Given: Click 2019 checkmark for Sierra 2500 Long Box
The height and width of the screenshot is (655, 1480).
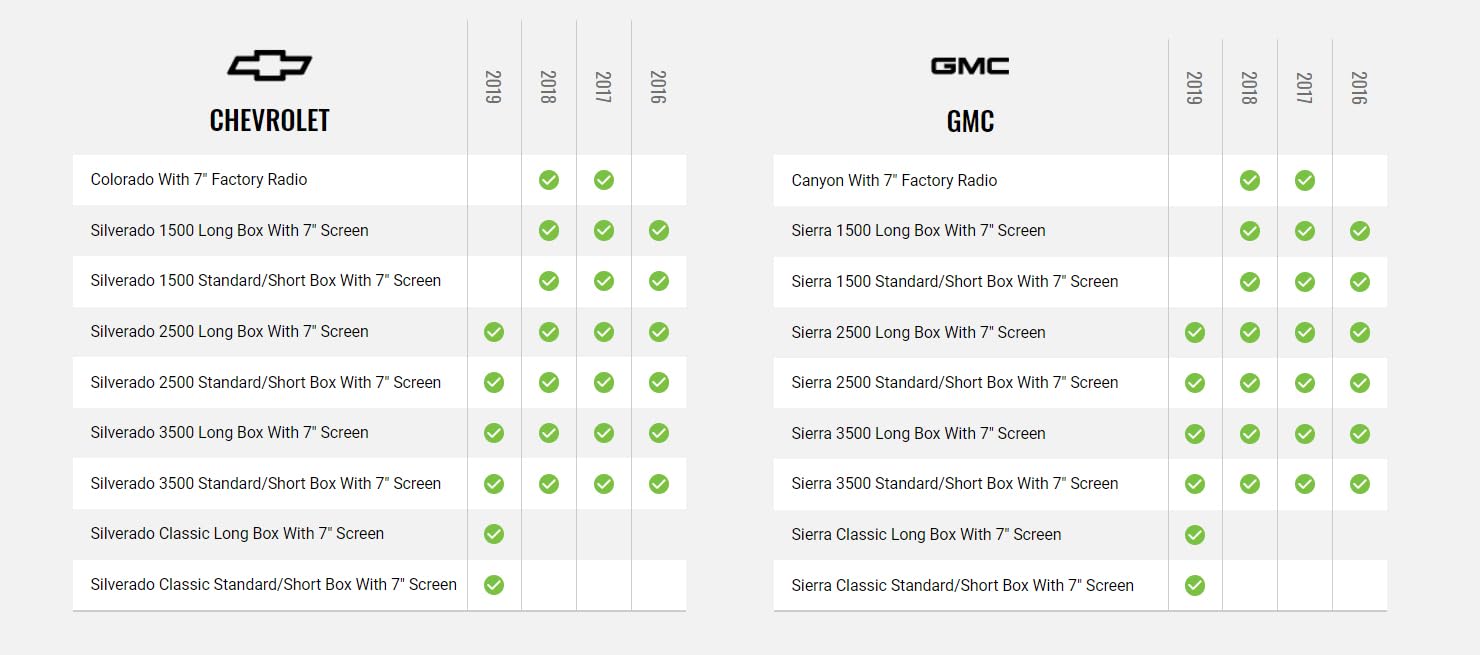Looking at the screenshot, I should click(1195, 332).
